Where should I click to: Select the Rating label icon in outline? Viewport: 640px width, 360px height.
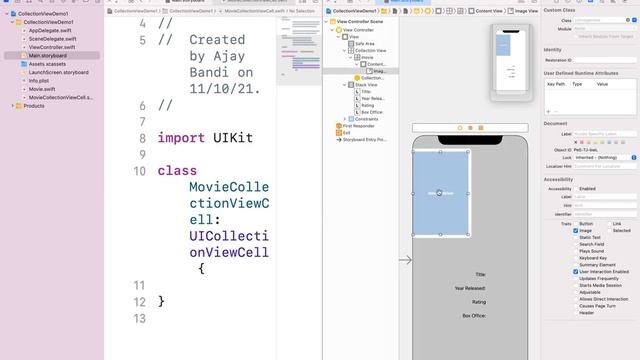(357, 105)
